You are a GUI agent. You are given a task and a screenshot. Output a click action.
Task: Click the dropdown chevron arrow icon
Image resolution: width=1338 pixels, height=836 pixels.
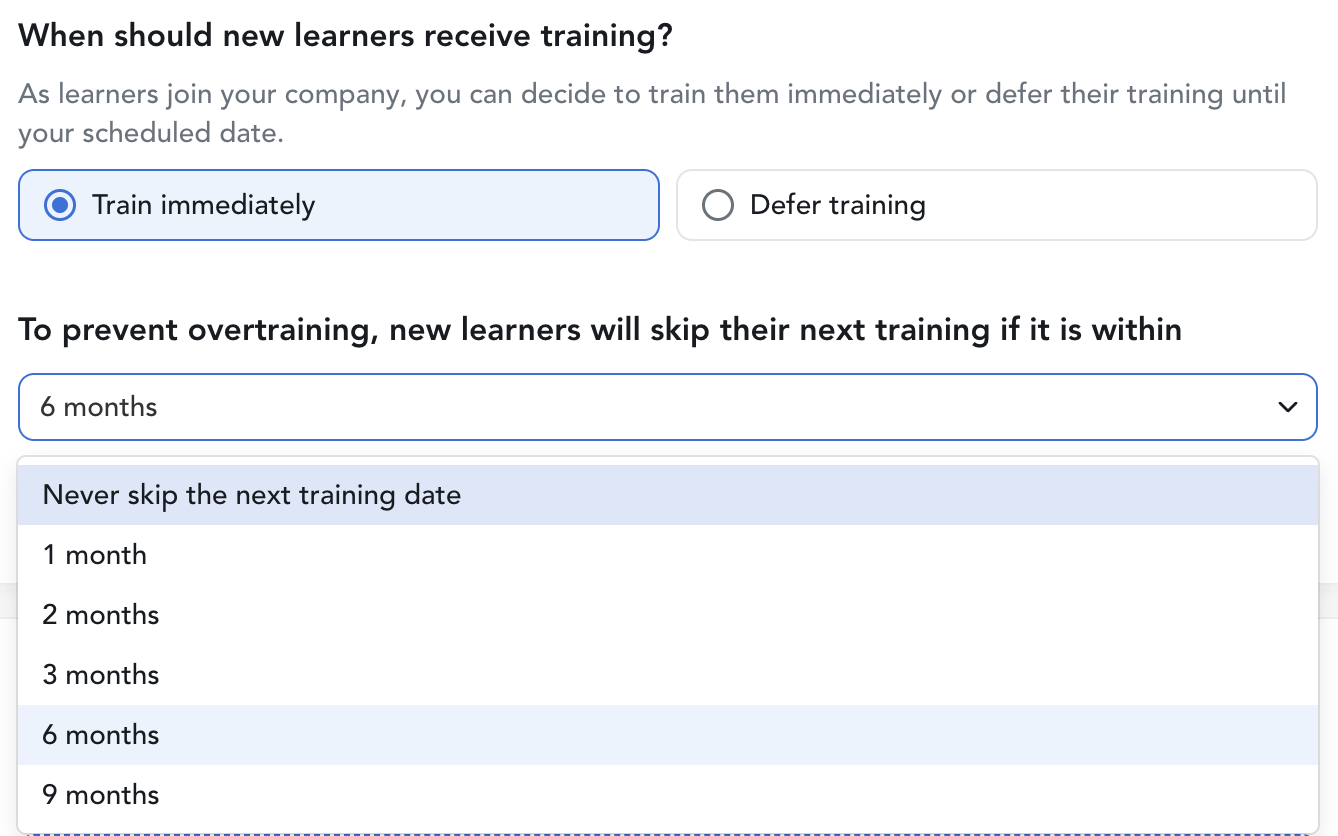click(x=1288, y=407)
